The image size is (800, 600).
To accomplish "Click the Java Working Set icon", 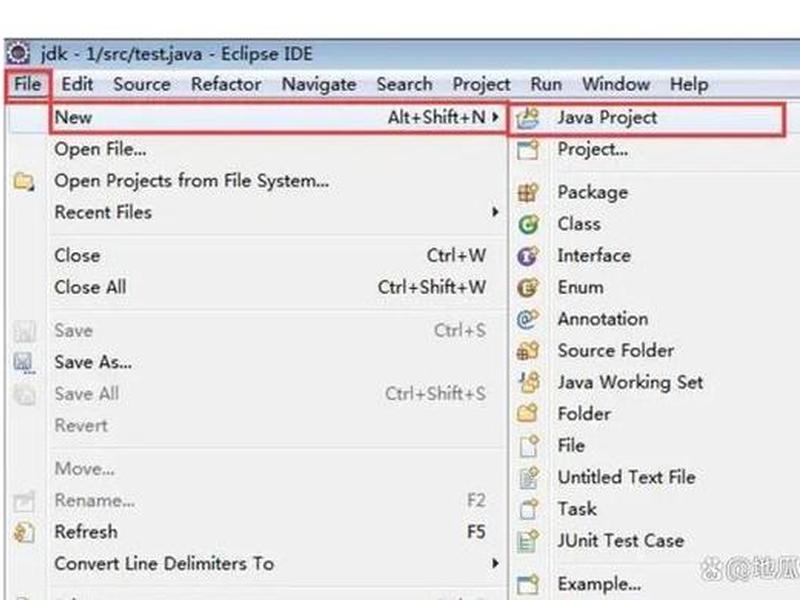I will tap(529, 382).
